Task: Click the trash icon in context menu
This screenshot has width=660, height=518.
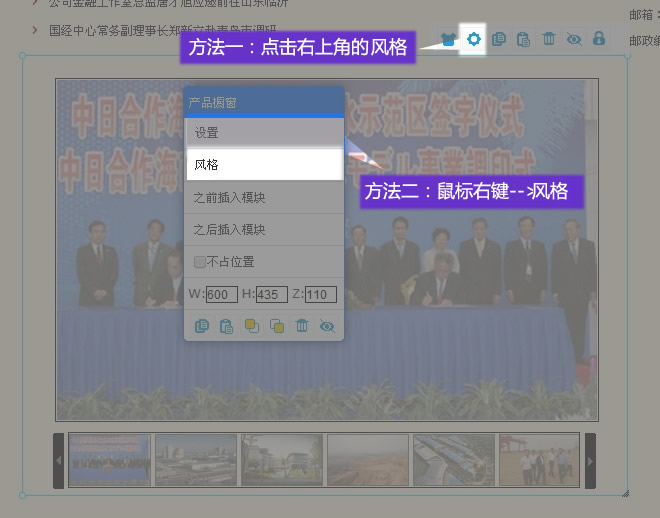Action: (x=302, y=326)
